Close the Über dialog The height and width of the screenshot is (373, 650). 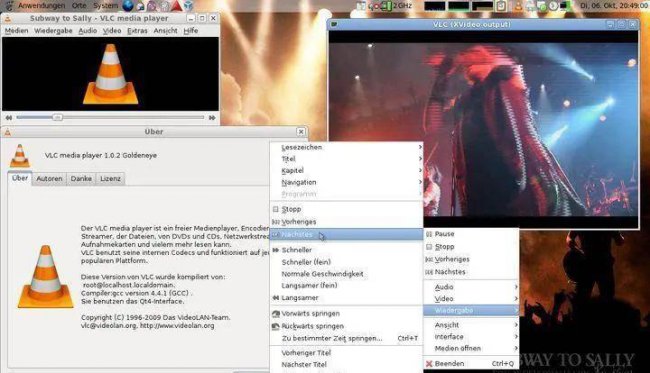click(301, 132)
